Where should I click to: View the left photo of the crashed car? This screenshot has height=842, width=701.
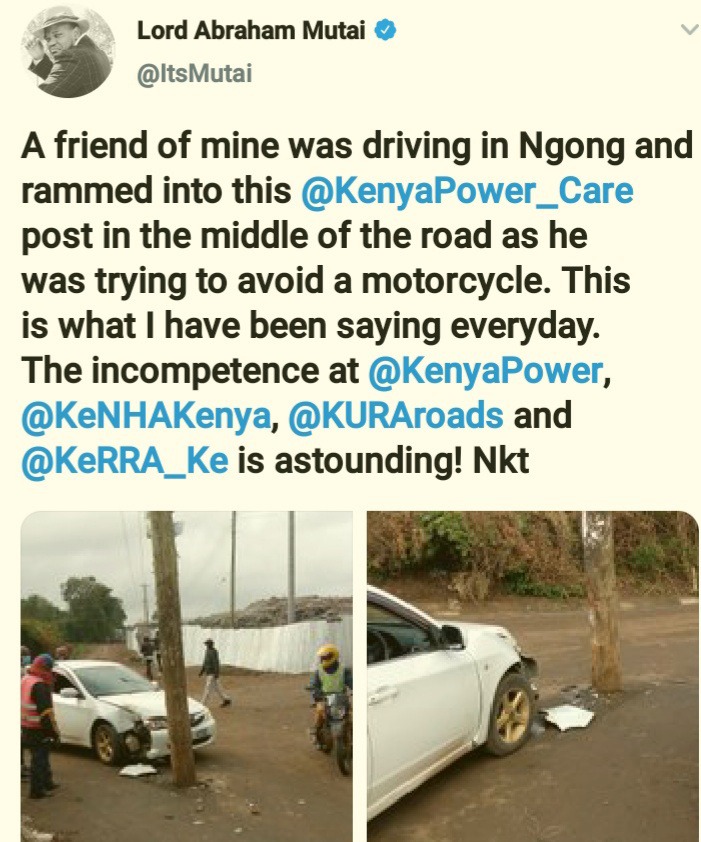click(x=186, y=677)
